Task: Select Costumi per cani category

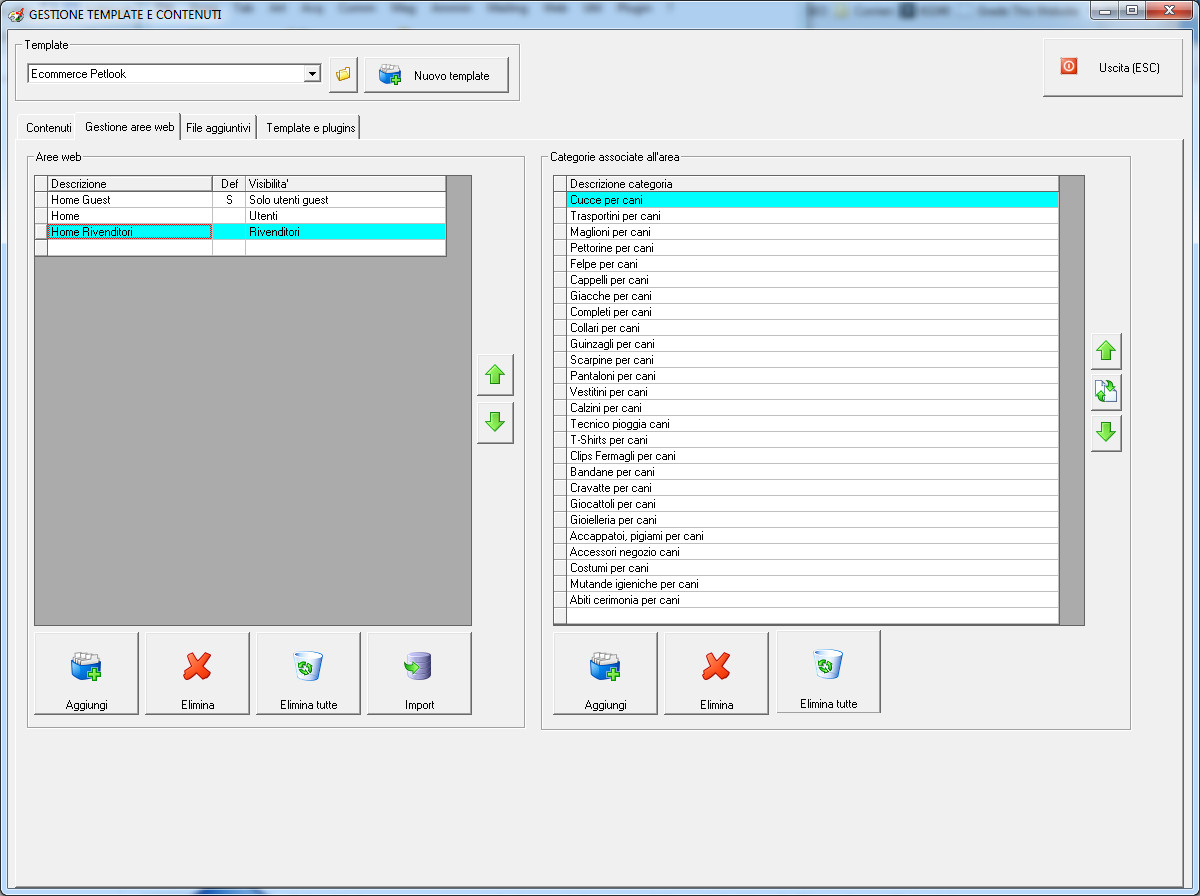Action: click(x=812, y=568)
